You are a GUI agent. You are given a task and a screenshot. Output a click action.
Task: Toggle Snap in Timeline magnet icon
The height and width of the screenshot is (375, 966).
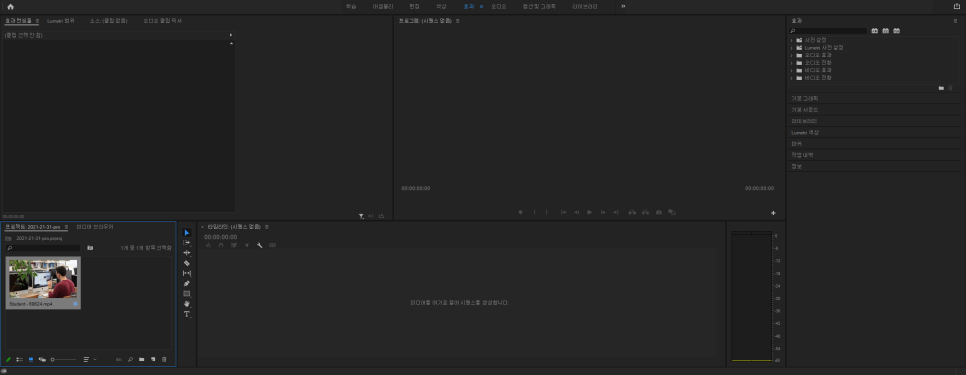point(221,245)
